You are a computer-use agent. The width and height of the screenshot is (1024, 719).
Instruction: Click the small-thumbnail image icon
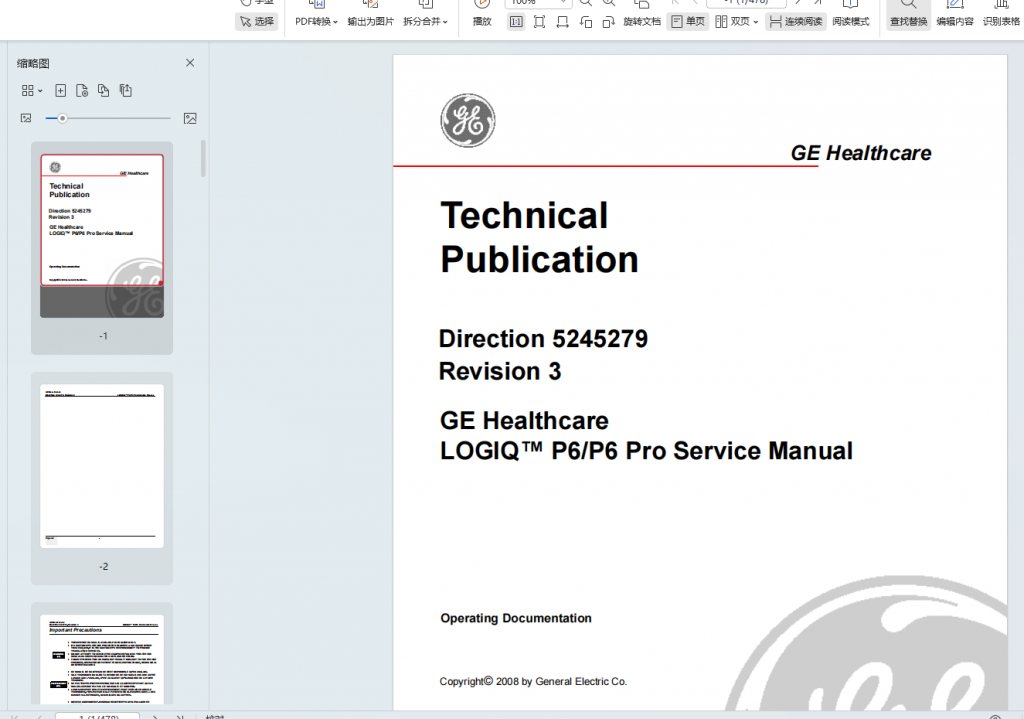click(26, 118)
